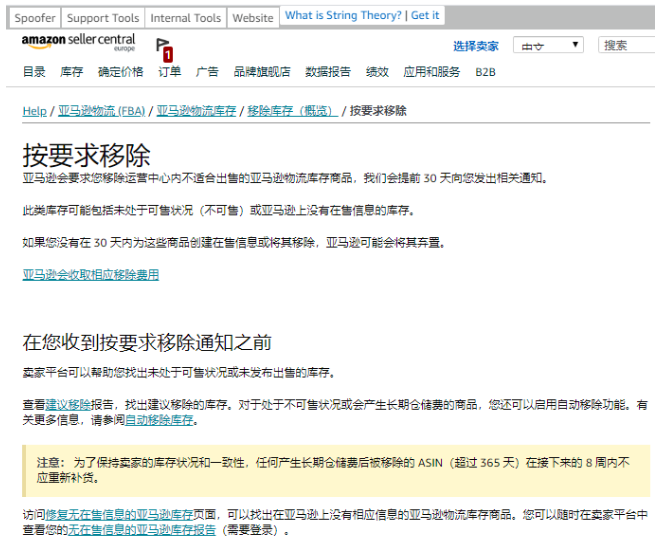The height and width of the screenshot is (546, 663).
Task: Click the yellow 注意 notice box
Action: (336, 471)
